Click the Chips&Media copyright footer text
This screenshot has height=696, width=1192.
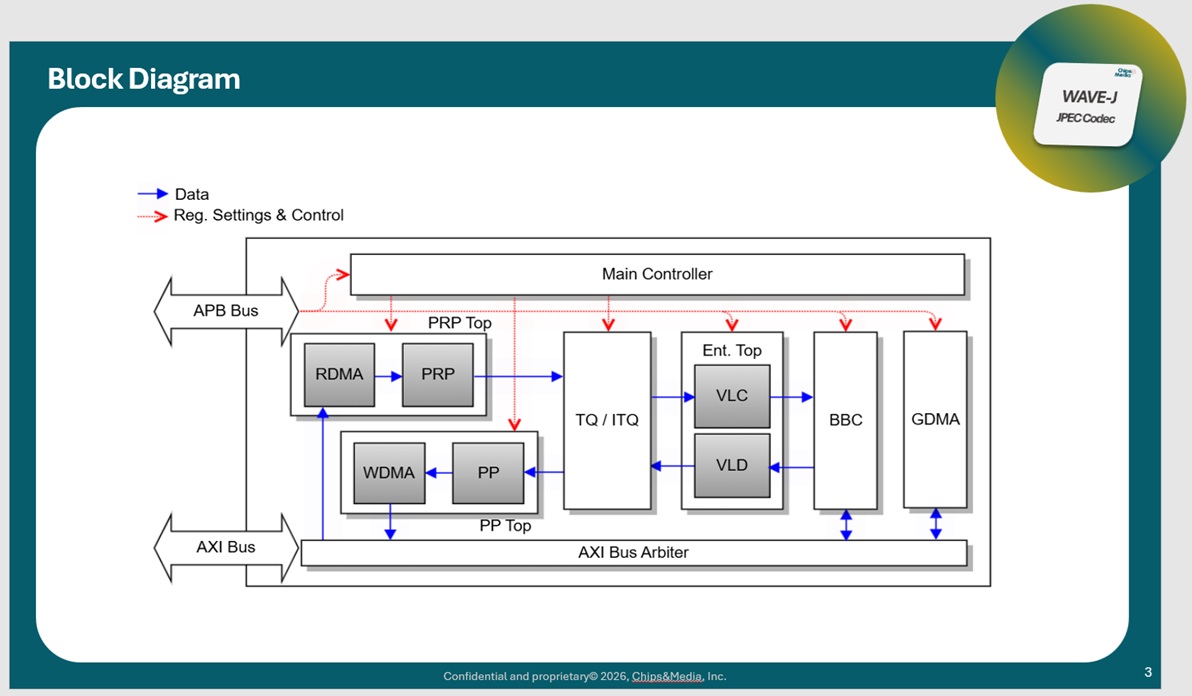pos(585,676)
